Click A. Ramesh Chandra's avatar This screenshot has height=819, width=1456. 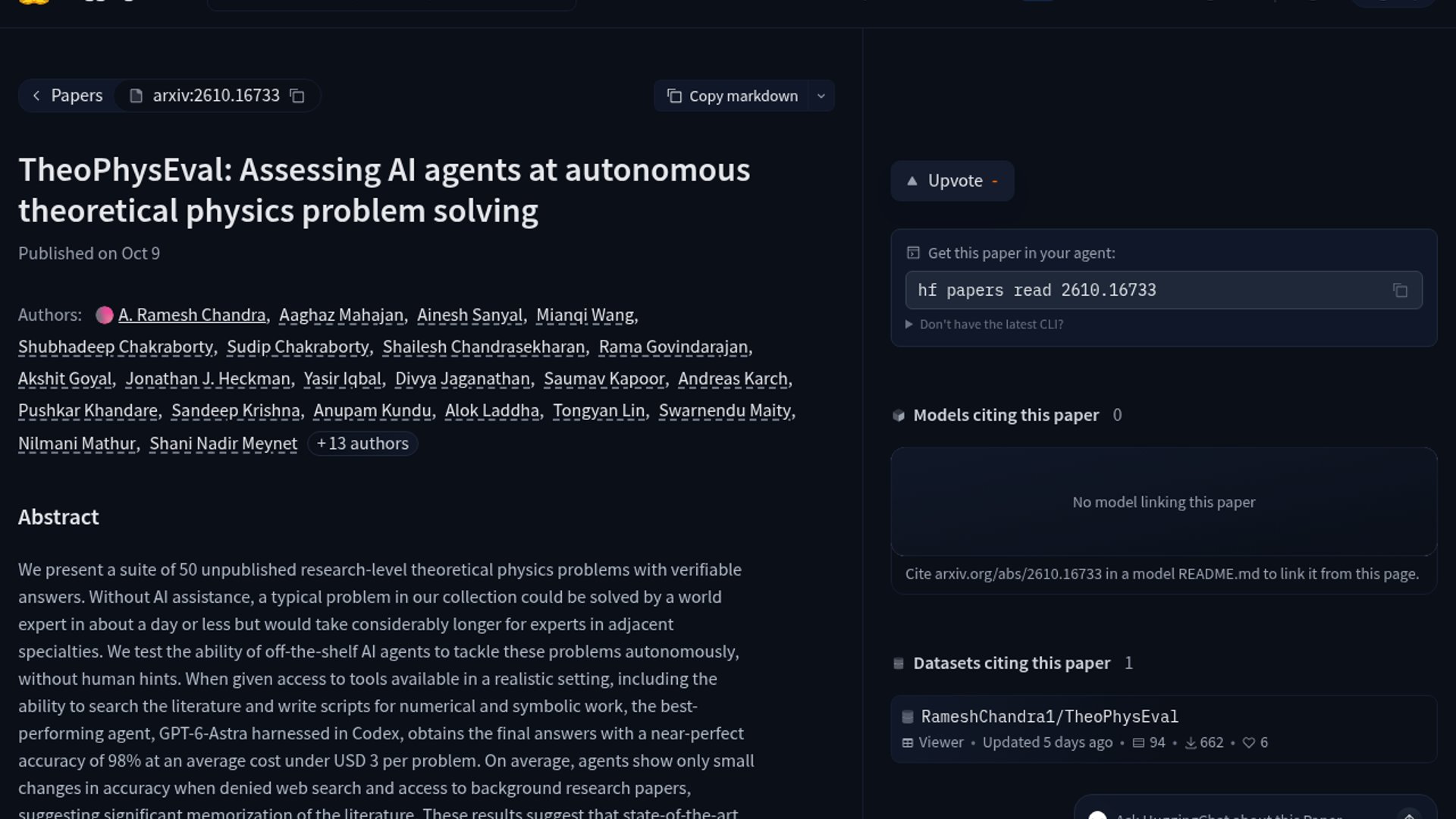(105, 315)
